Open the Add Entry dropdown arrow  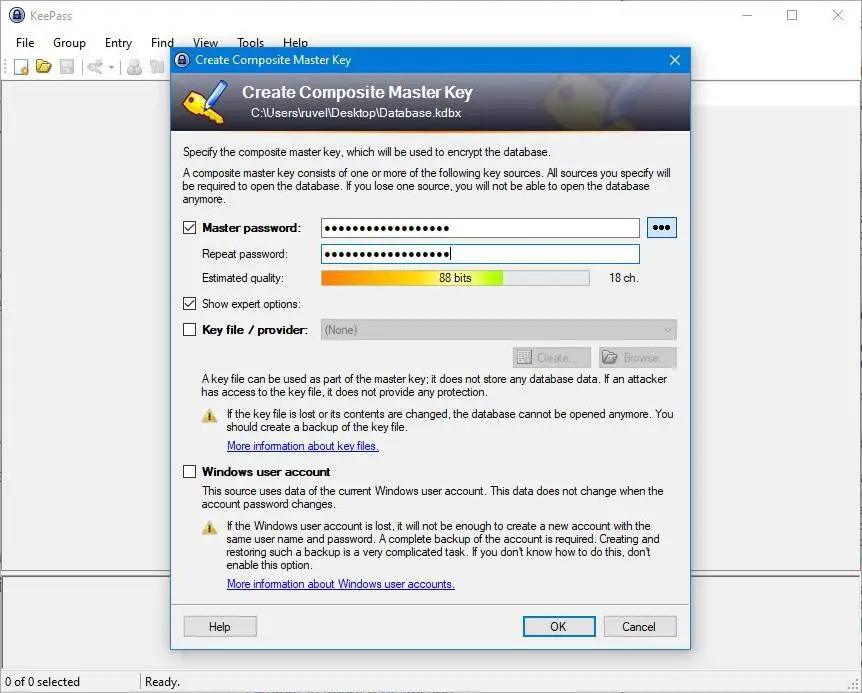coord(111,68)
